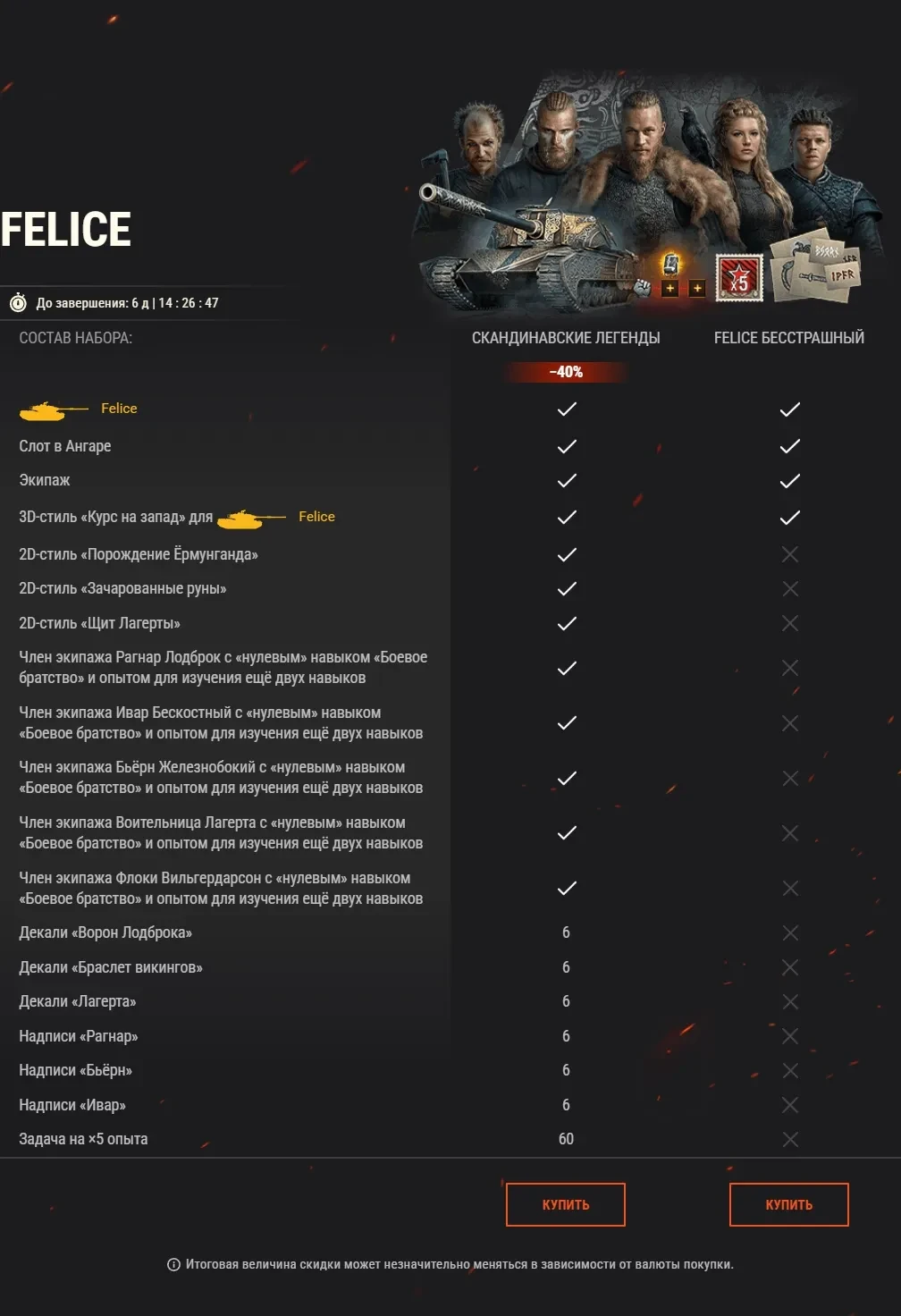Click Экипаж checkmark under Felice Бесстрашный
This screenshot has height=1316, width=901.
click(789, 481)
